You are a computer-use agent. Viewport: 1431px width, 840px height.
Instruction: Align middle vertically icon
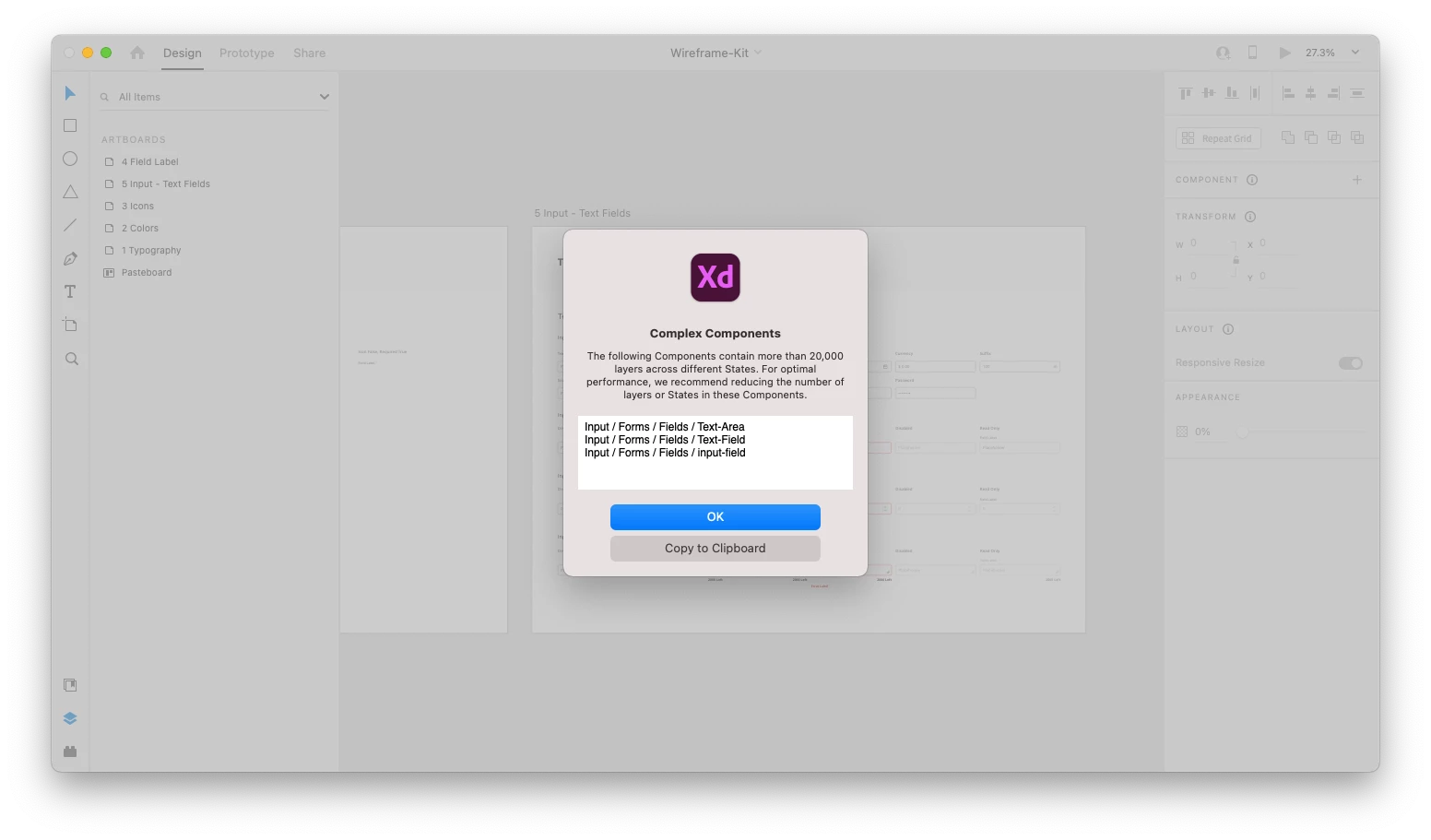(x=1209, y=93)
